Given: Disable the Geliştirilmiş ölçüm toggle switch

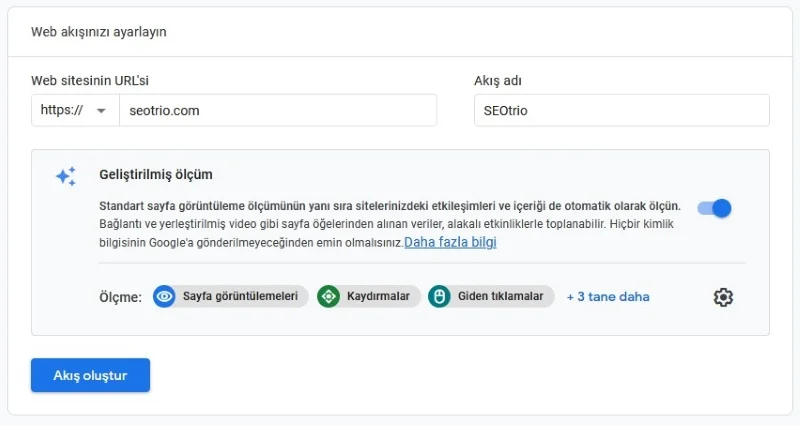Looking at the screenshot, I should [x=715, y=208].
